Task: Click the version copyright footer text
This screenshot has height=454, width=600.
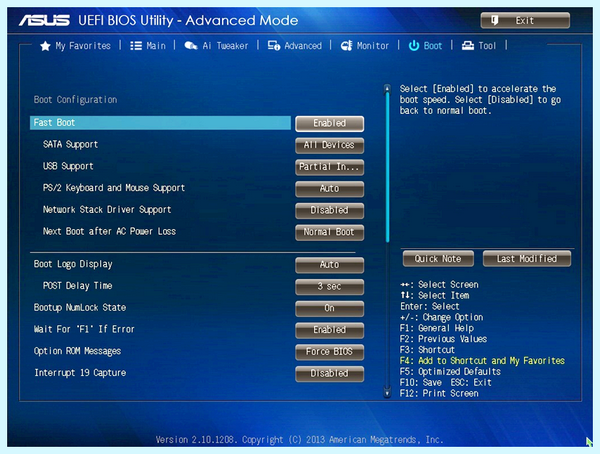Action: point(299,440)
